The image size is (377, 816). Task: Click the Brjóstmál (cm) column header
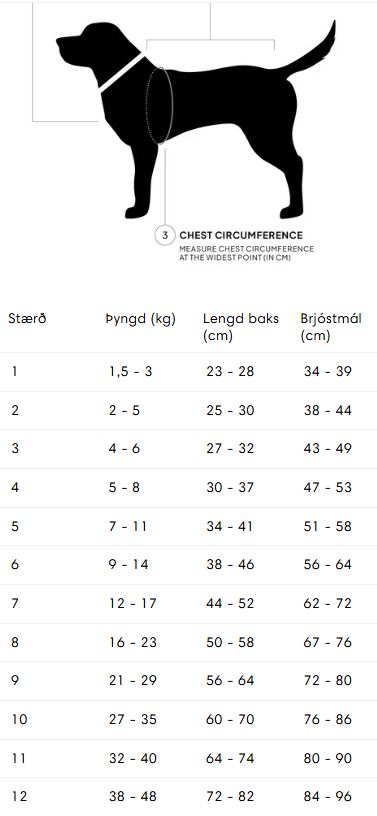click(331, 327)
